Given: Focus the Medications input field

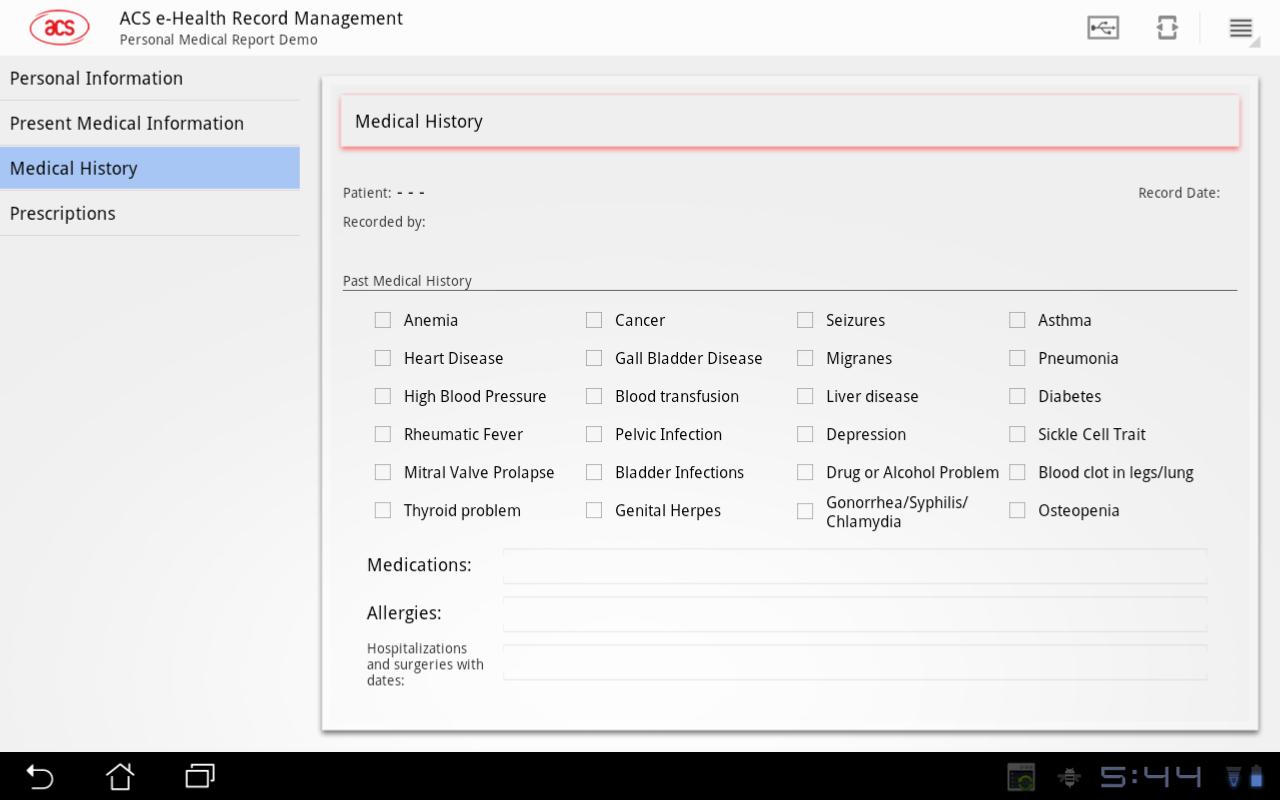Looking at the screenshot, I should coord(855,566).
